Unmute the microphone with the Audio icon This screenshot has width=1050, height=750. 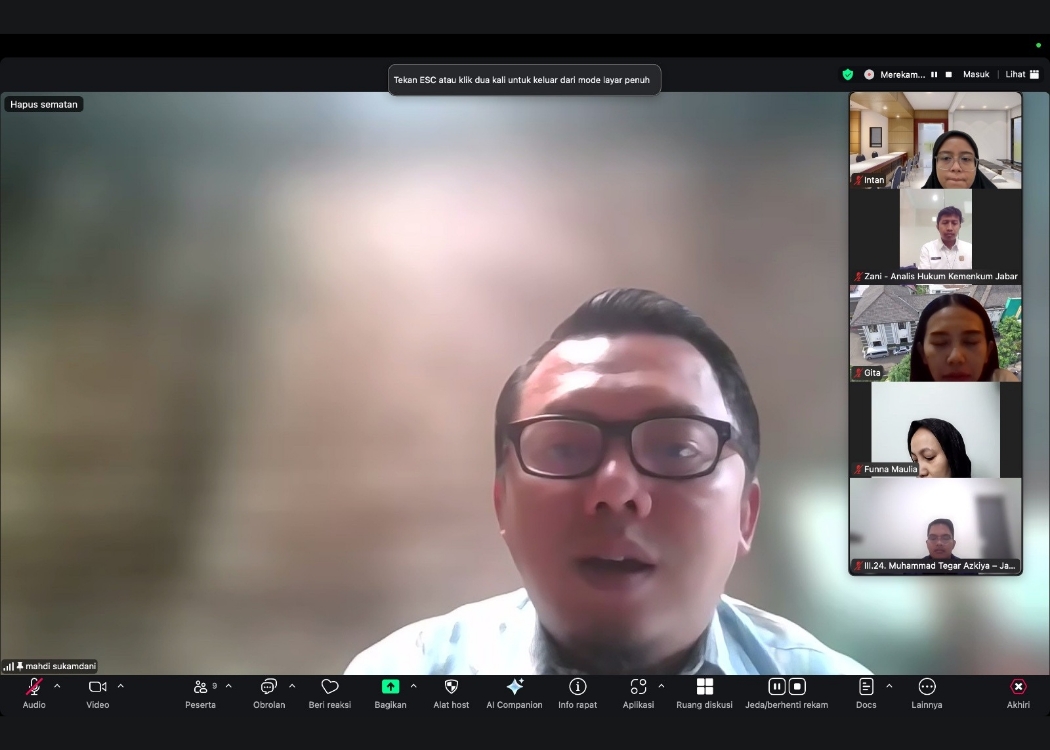pos(33,687)
